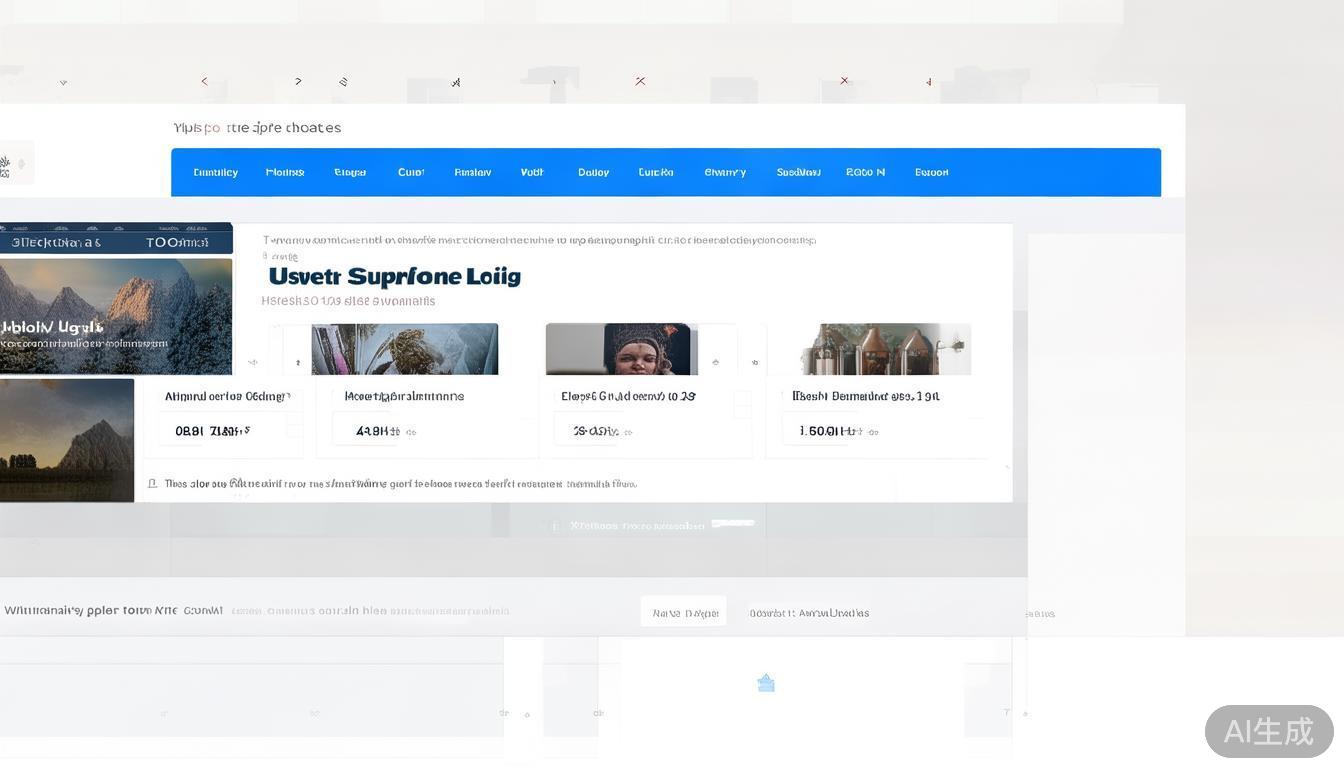
Task: Open the first tab in the blue navigation bar
Action: pos(215,172)
